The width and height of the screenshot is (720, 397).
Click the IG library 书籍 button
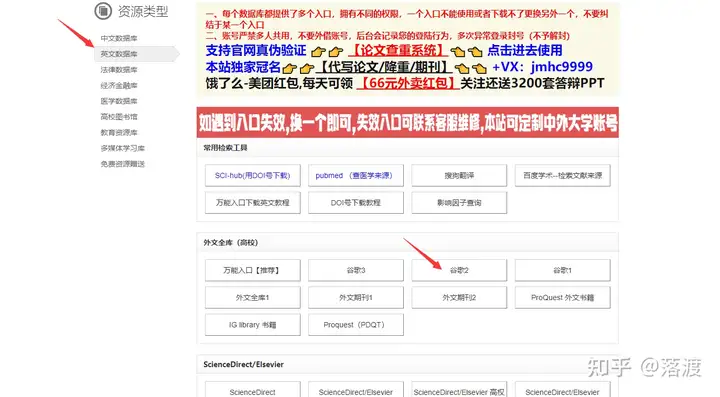pos(253,324)
